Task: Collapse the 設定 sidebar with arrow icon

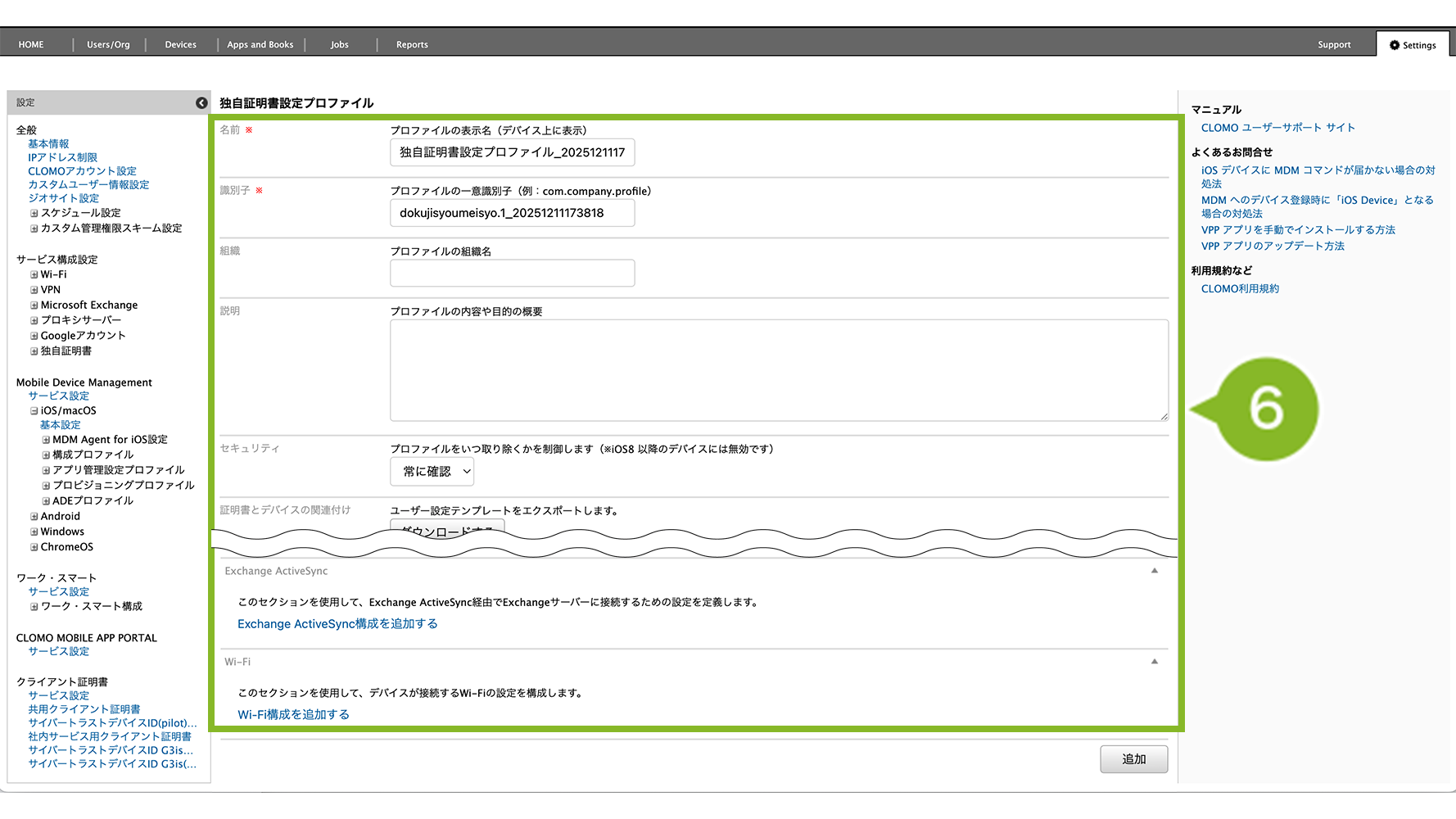Action: pyautogui.click(x=201, y=102)
